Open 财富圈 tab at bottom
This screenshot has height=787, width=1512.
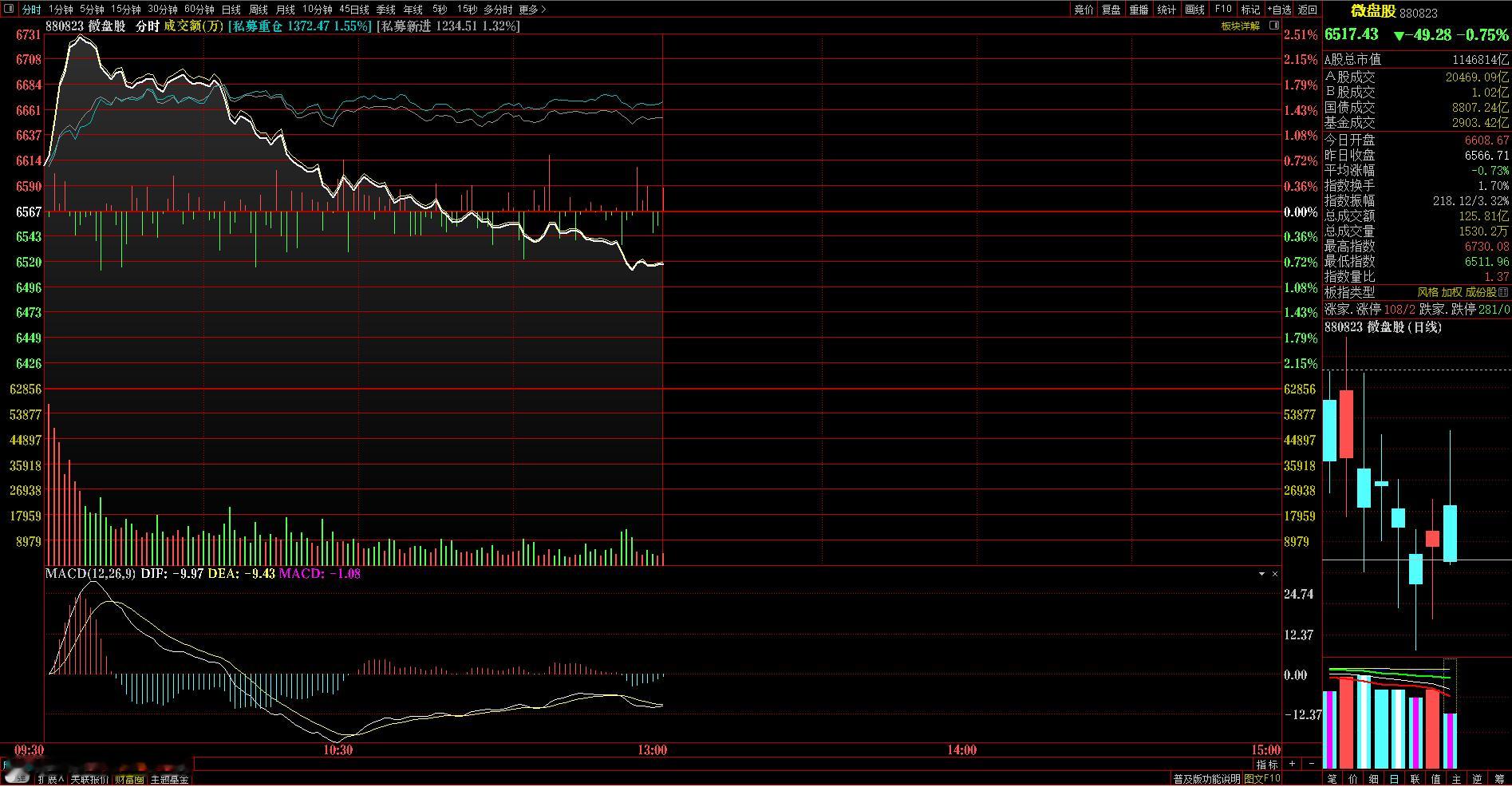[128, 780]
